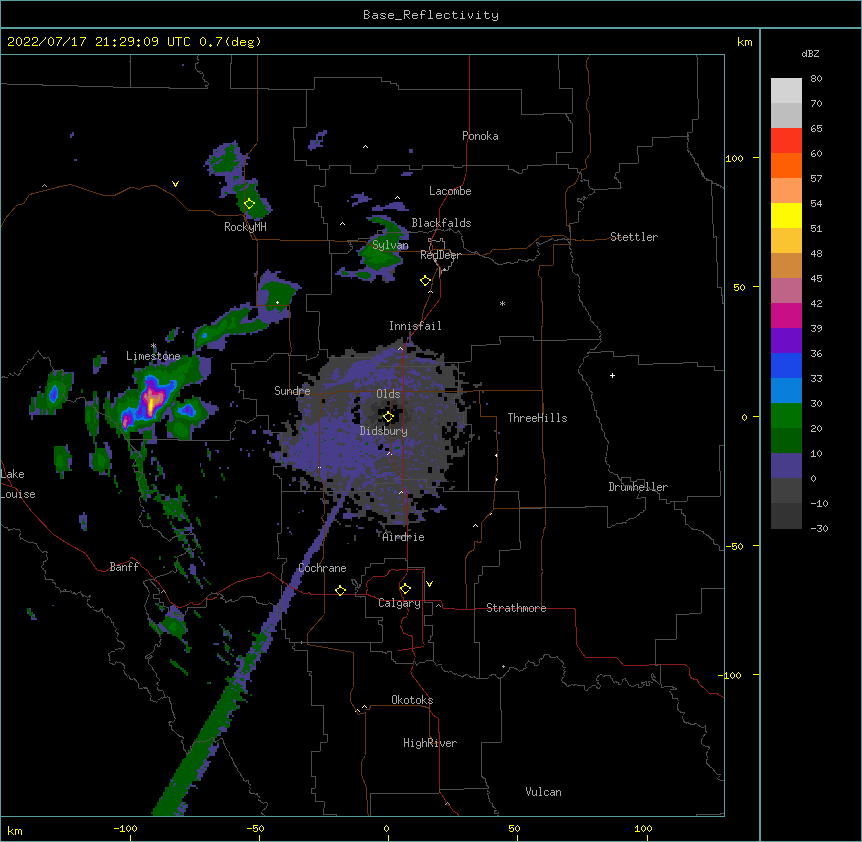Select the ThreeHills label

537,418
